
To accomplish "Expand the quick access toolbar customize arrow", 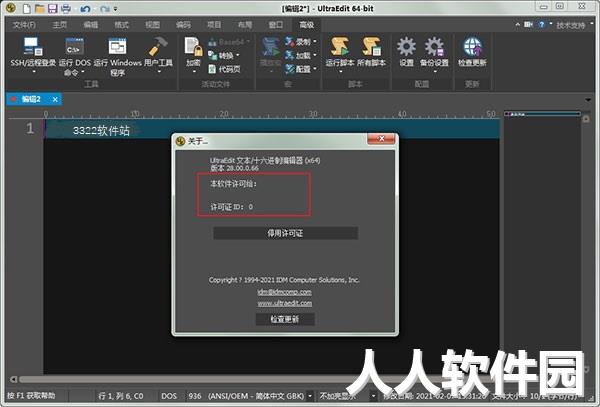I will point(116,9).
